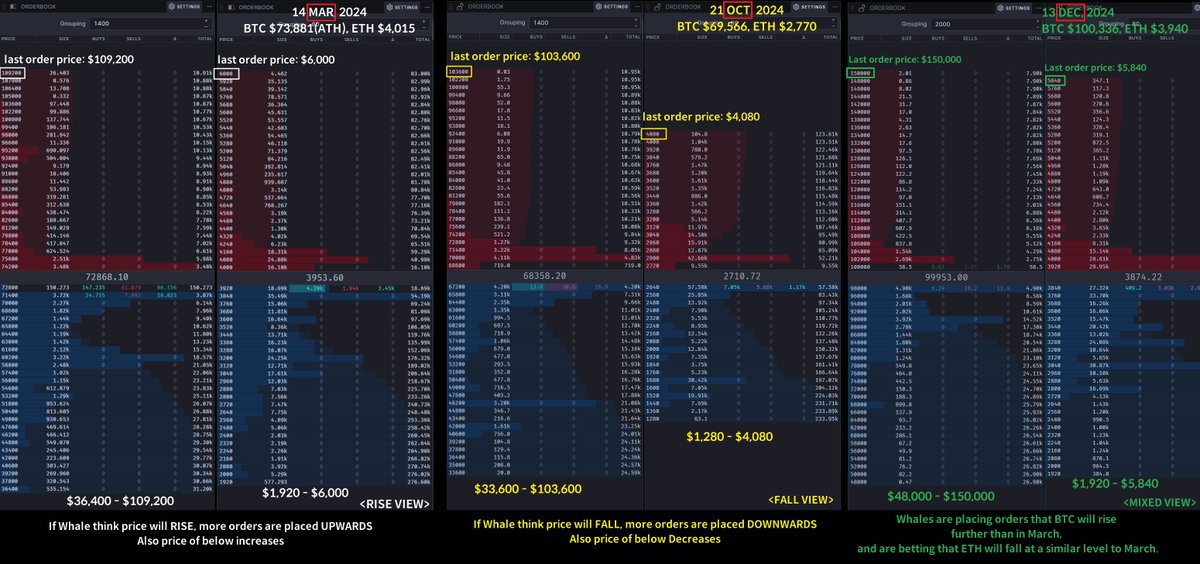Image resolution: width=1200 pixels, height=564 pixels.
Task: Click TOTAL column header in March BTC orderbook
Action: (x=204, y=38)
